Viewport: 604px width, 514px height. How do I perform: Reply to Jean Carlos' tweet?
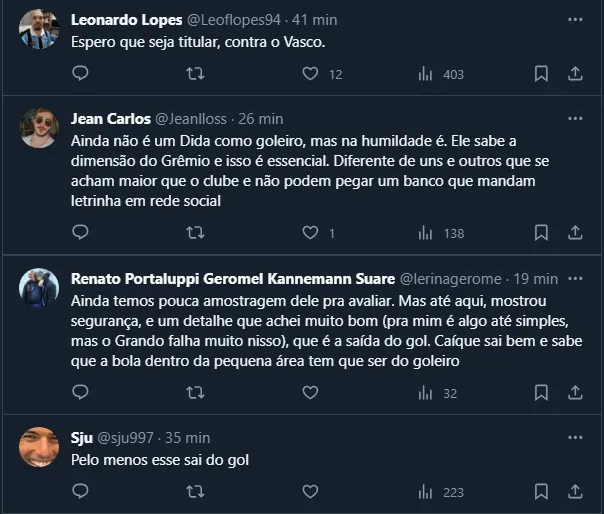point(81,232)
